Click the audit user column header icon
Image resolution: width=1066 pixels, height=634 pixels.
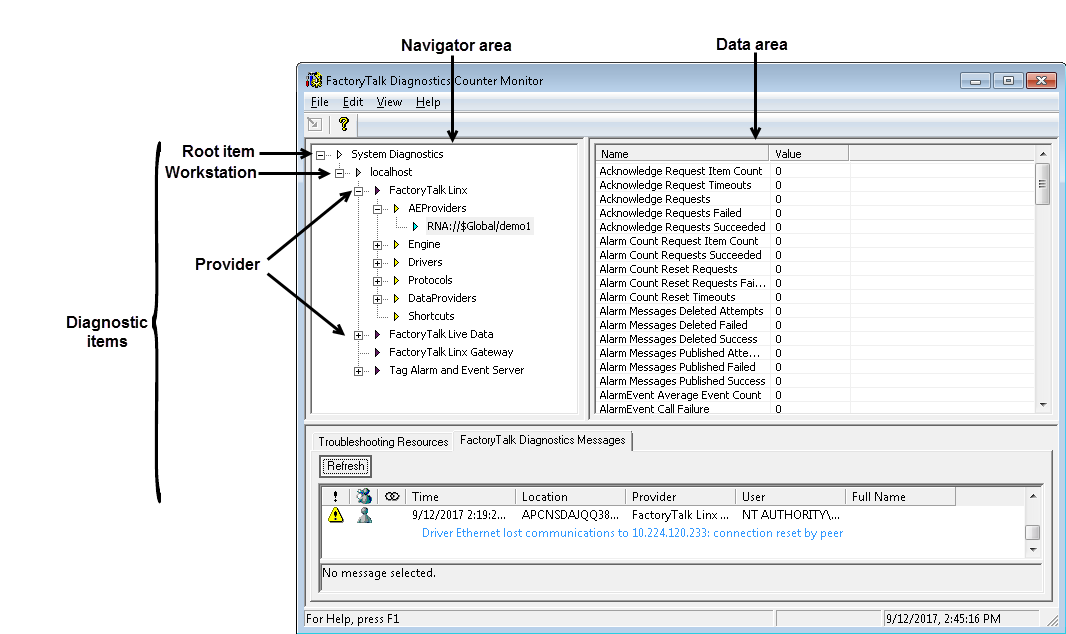[363, 496]
